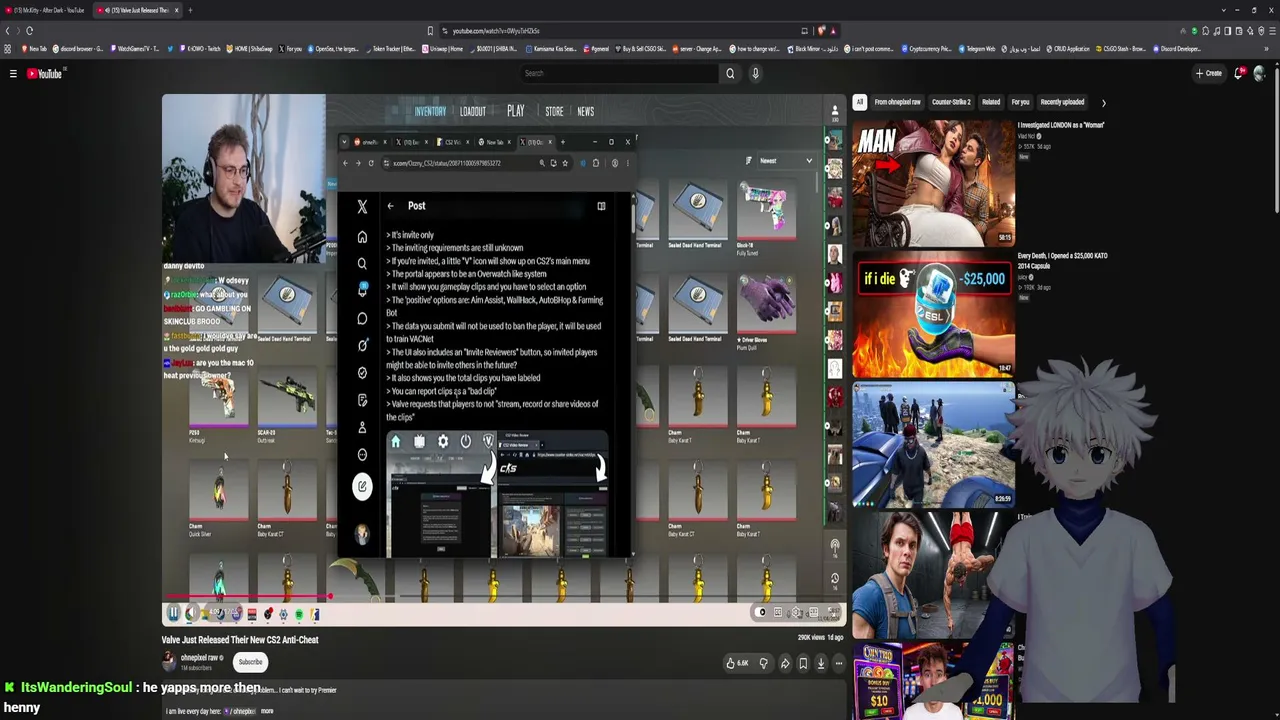Like the video showing 6.6K likes
1280x720 pixels.
coord(737,663)
